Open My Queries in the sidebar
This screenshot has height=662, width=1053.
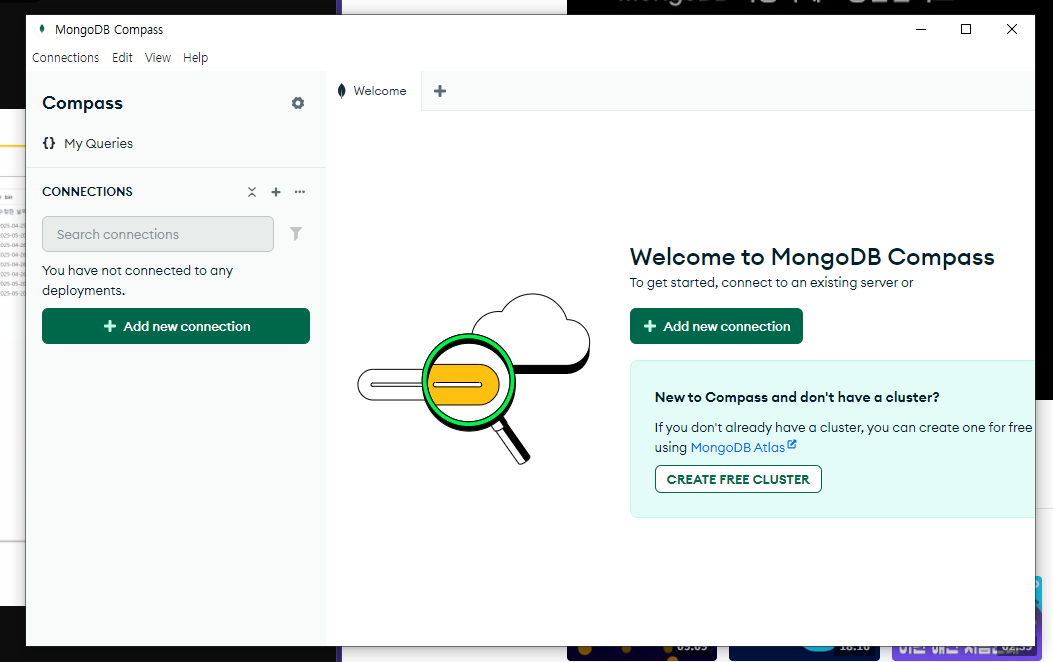pyautogui.click(x=98, y=143)
